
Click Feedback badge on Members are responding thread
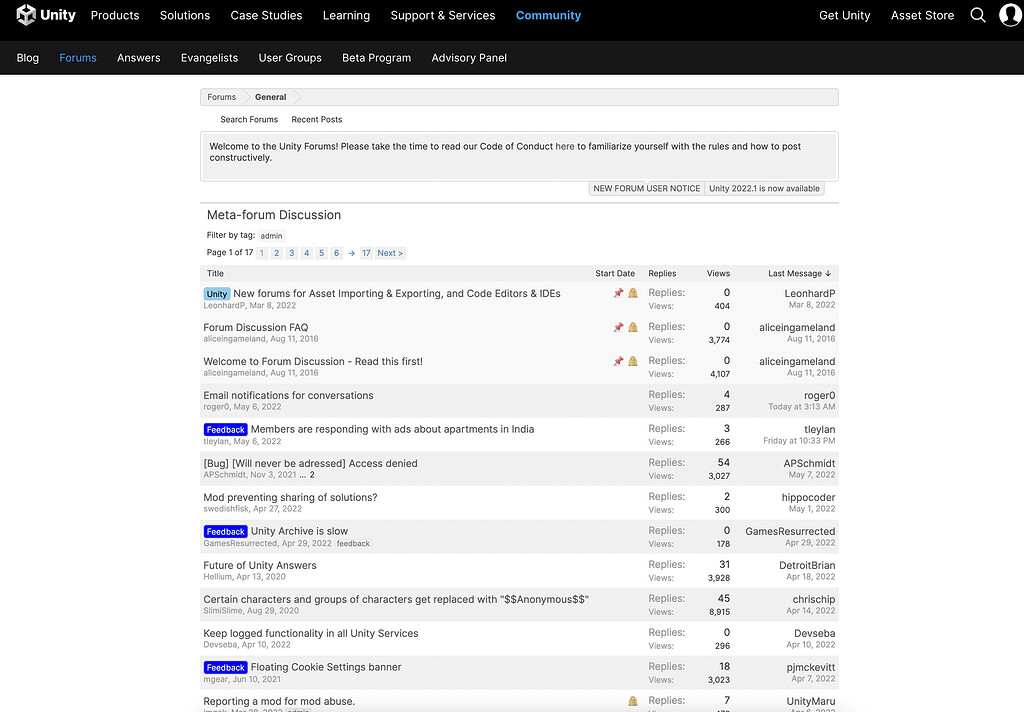(x=225, y=430)
